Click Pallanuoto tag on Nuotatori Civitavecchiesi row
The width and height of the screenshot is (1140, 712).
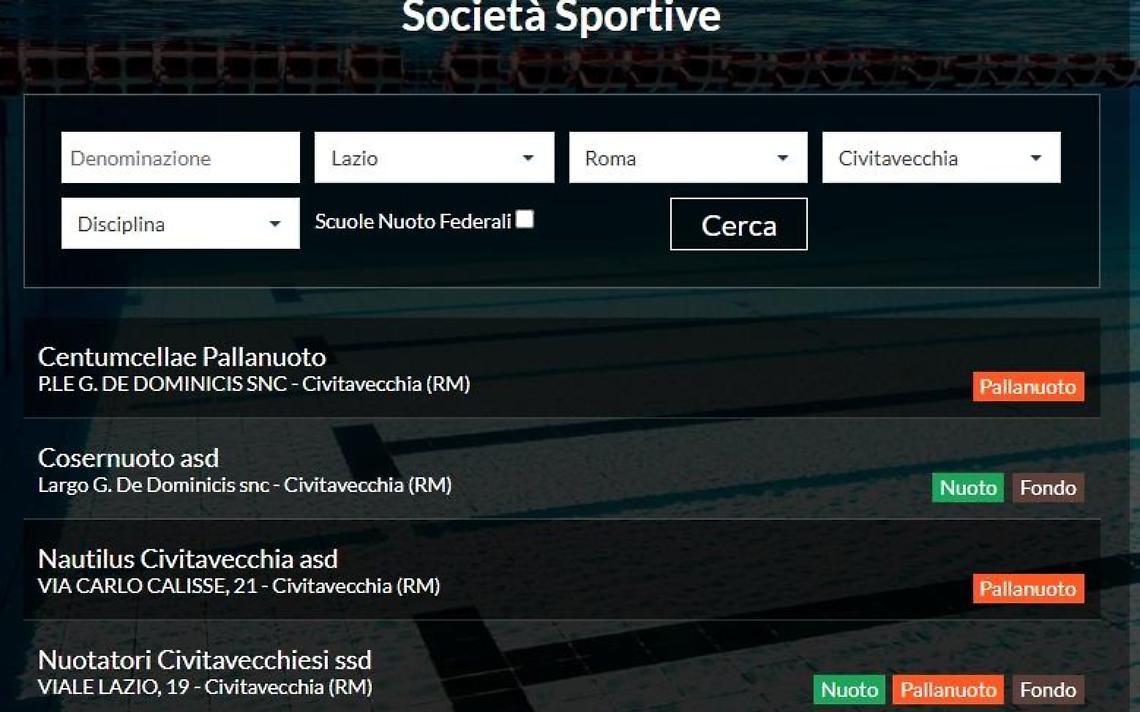pos(948,689)
